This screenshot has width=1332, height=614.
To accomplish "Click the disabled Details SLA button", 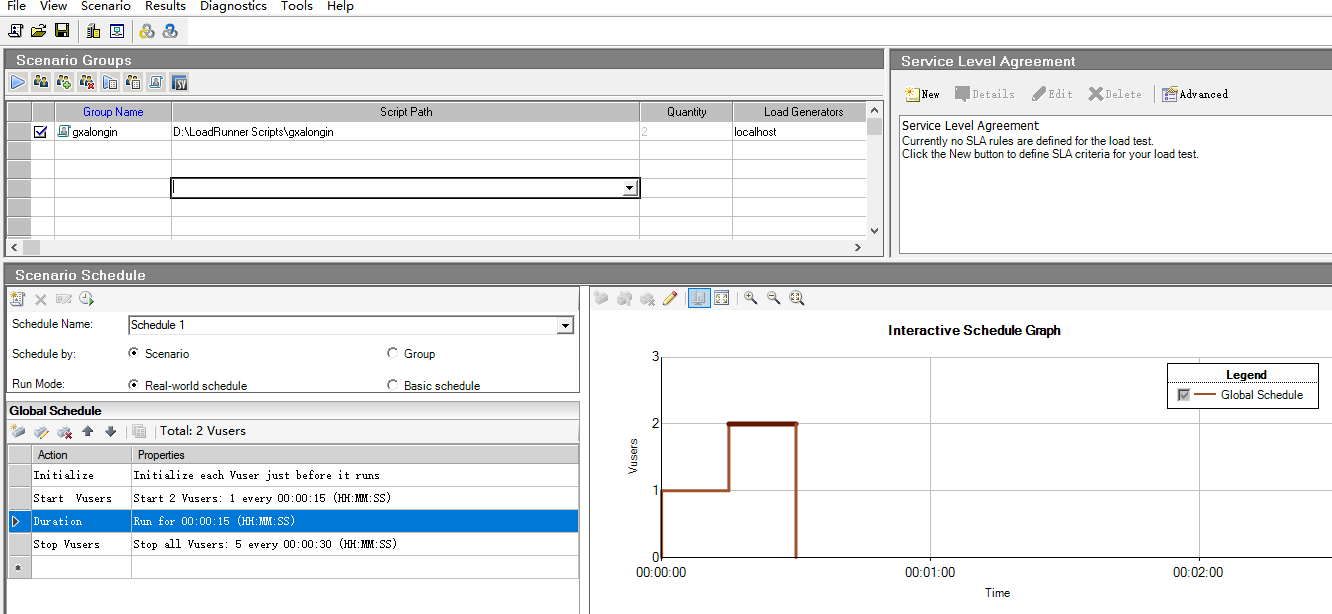I will pos(985,94).
